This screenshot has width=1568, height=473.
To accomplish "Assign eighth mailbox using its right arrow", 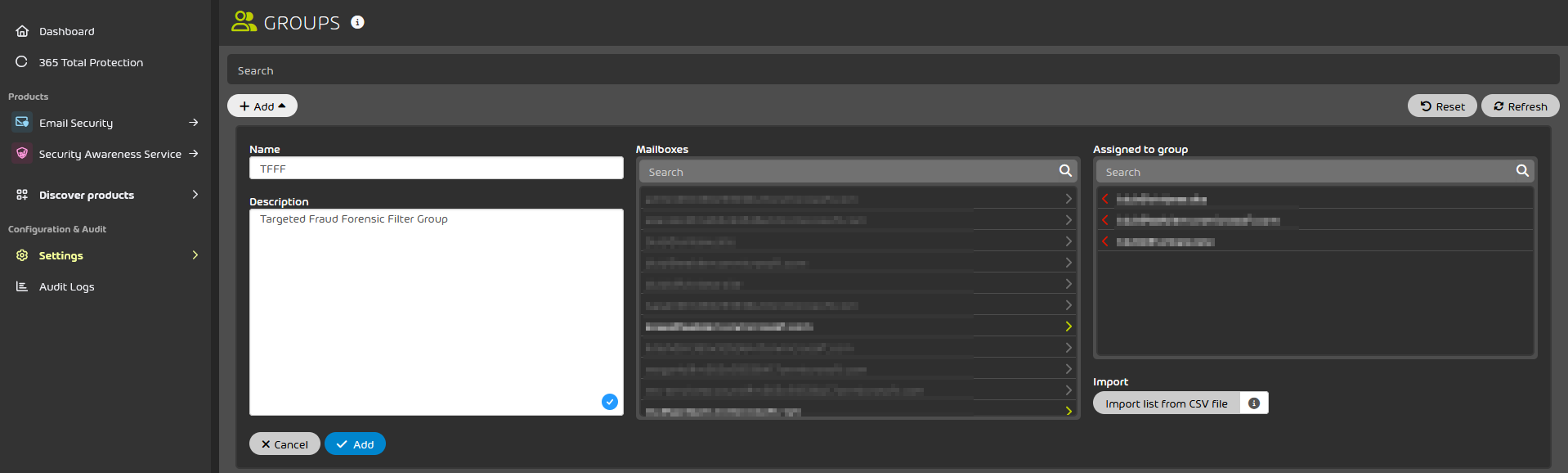I will [x=1068, y=348].
